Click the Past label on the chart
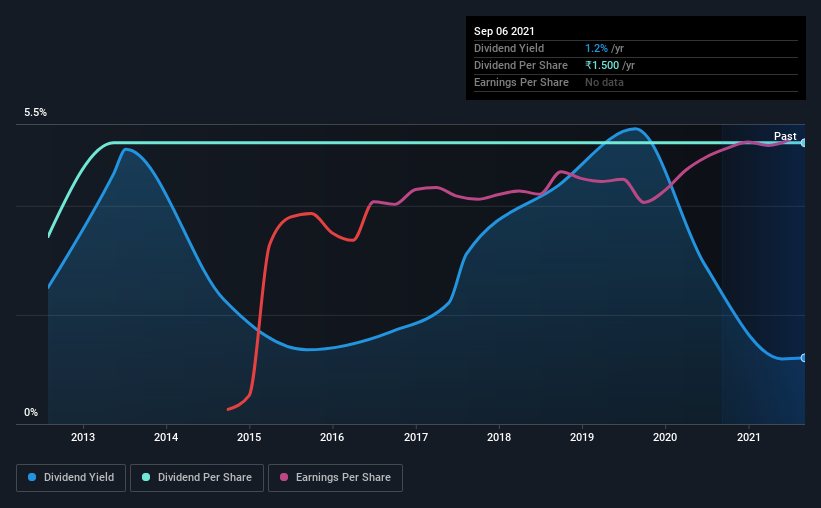 point(785,136)
